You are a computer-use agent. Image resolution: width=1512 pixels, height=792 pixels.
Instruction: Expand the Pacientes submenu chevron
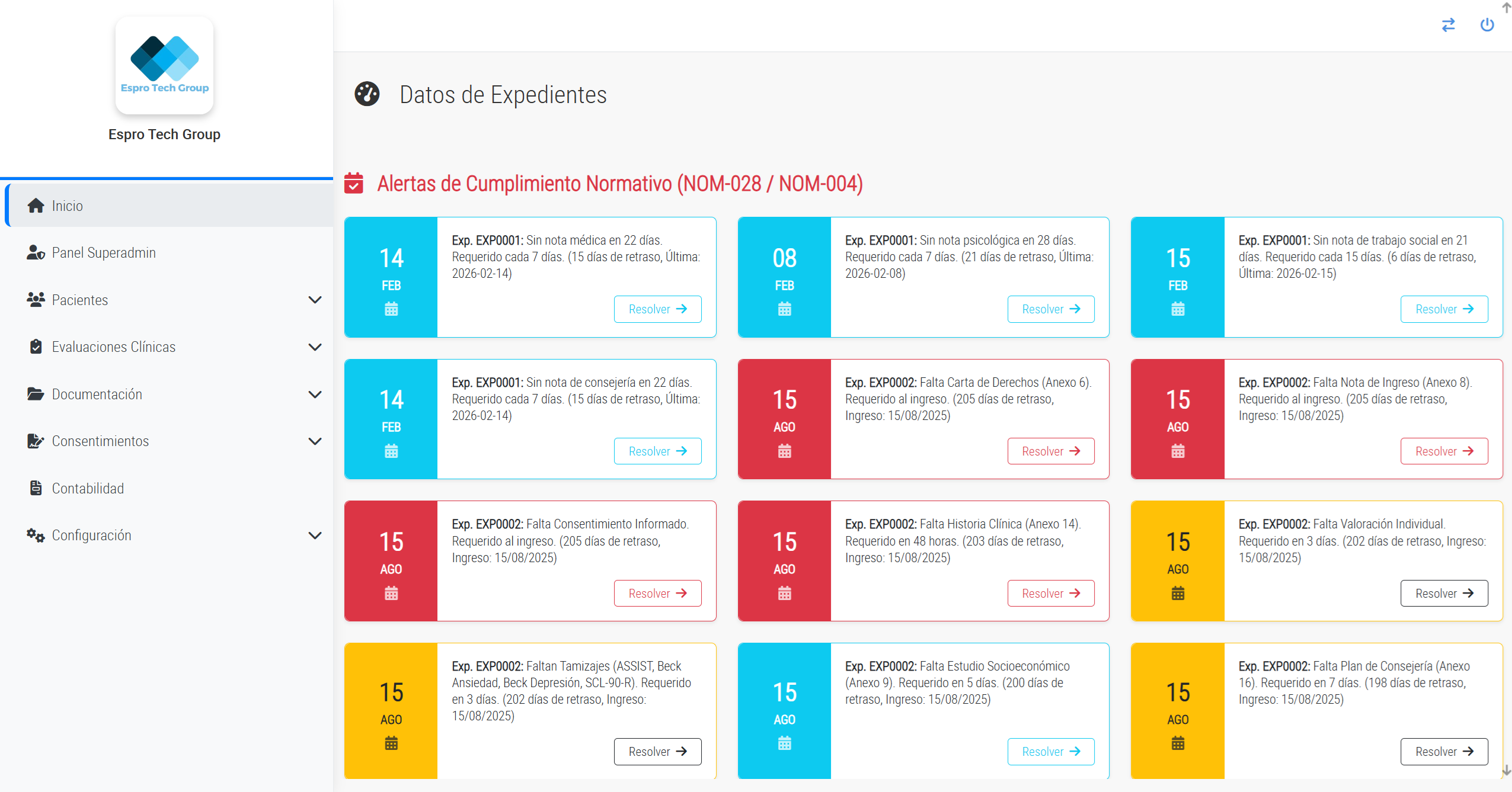(315, 300)
